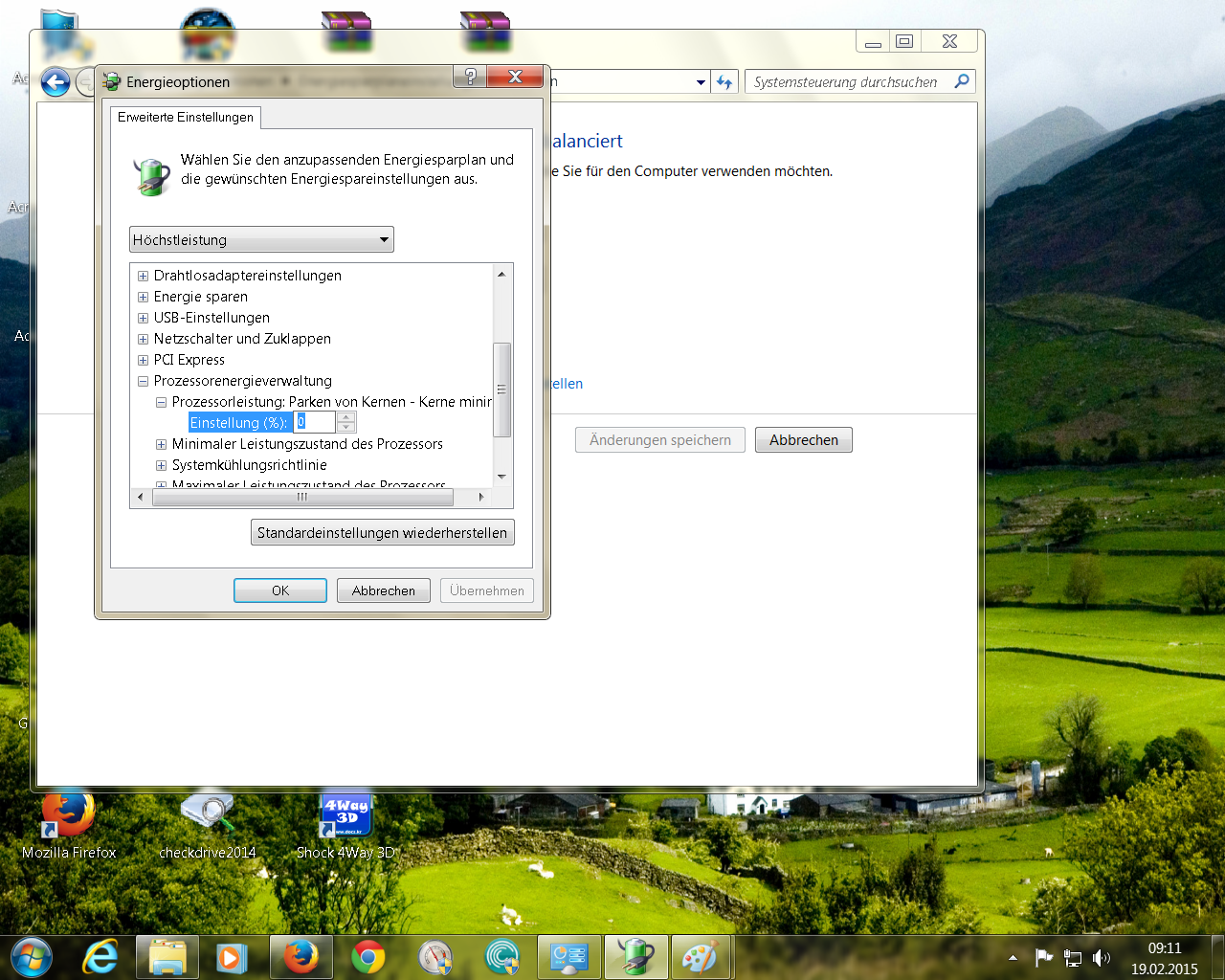Switch to the Energieoptionen battery taskbar button
Screen dimensions: 1225x980
pos(636,957)
